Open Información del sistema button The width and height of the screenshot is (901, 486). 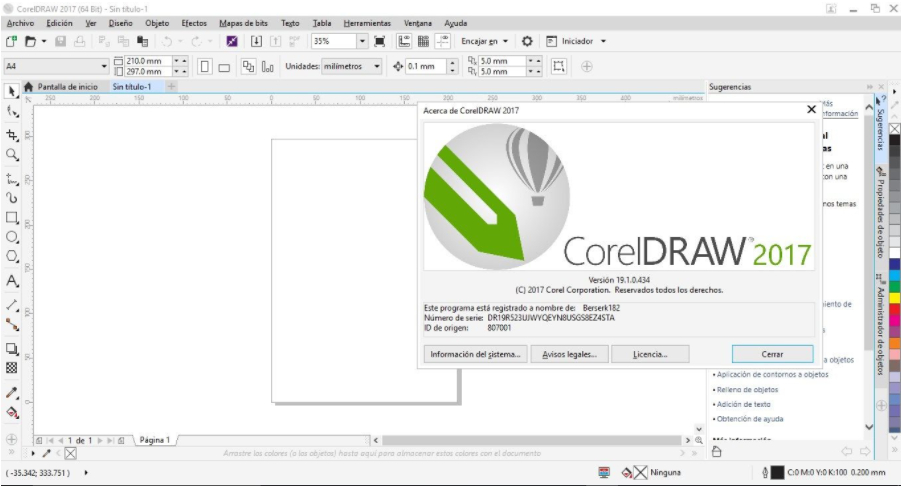click(x=475, y=354)
